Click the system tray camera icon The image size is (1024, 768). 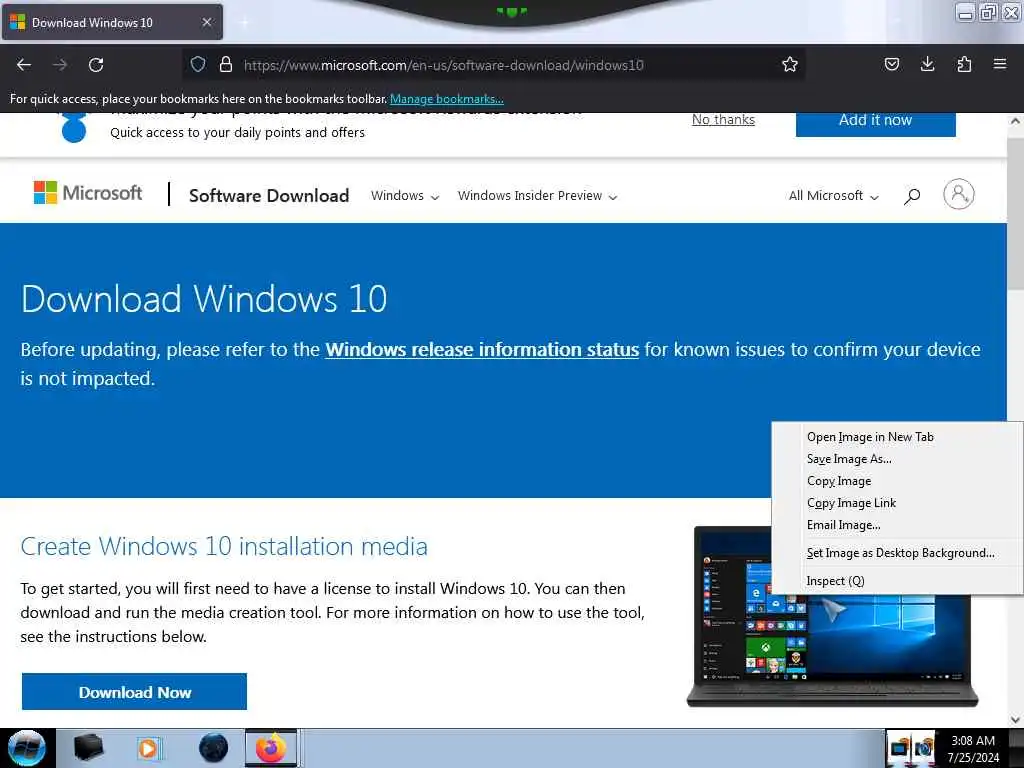(923, 748)
